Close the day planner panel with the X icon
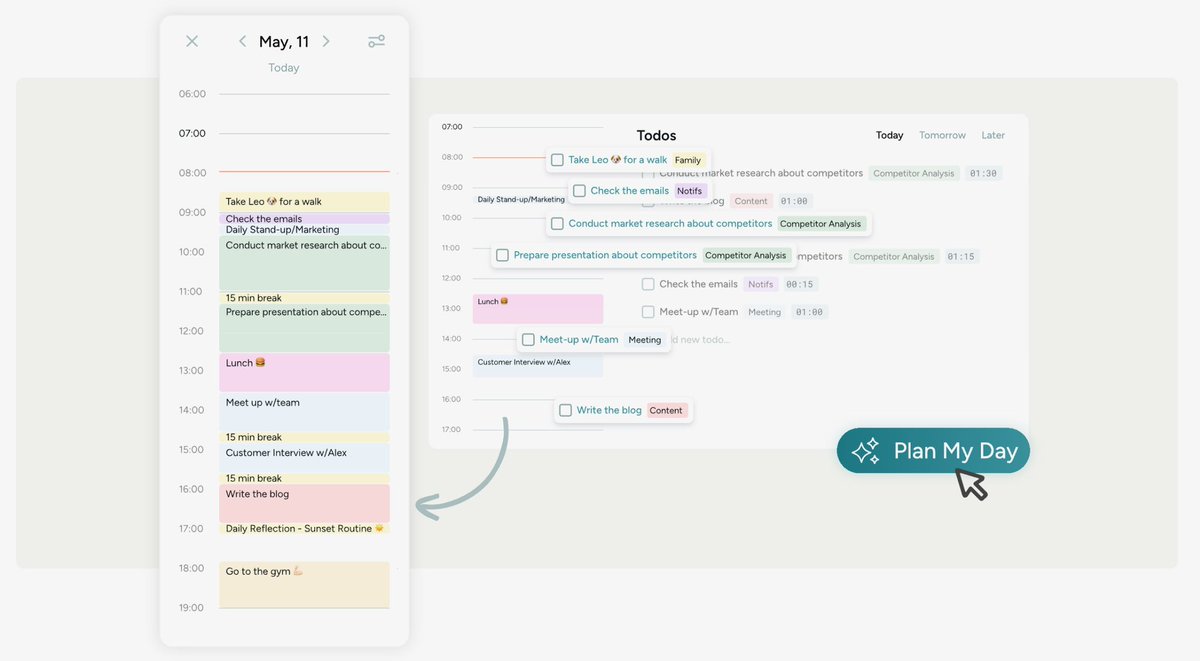This screenshot has height=661, width=1200. click(192, 41)
